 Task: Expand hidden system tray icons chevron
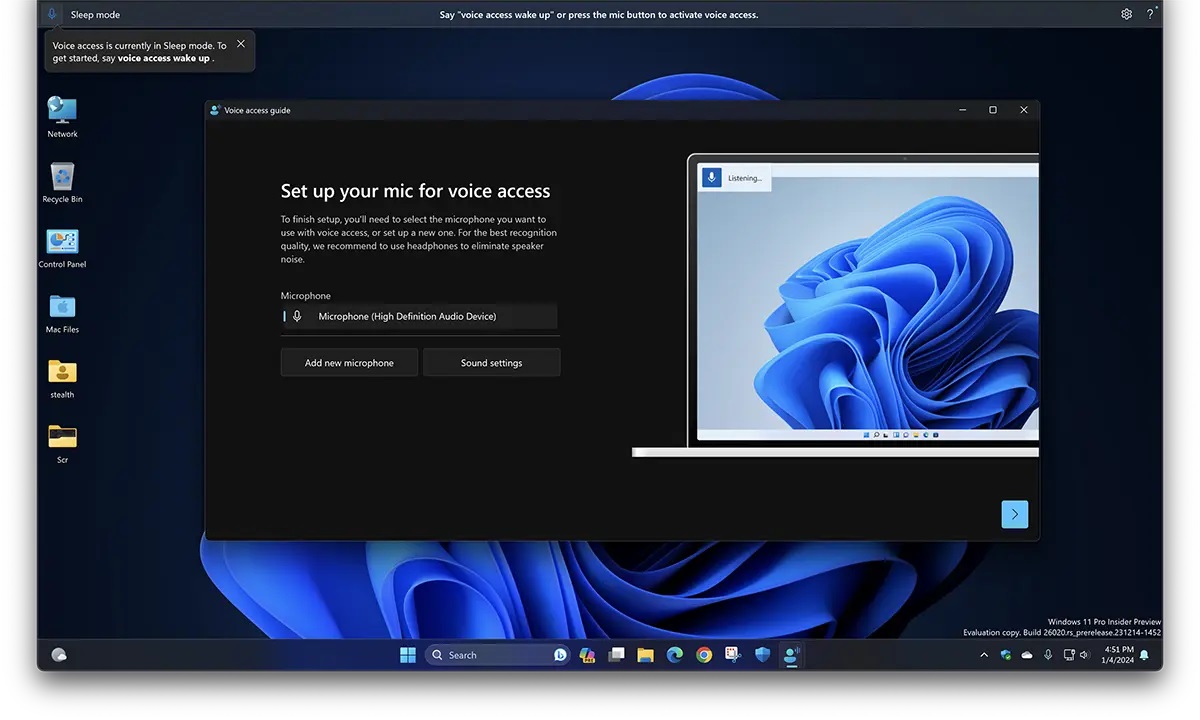click(983, 655)
